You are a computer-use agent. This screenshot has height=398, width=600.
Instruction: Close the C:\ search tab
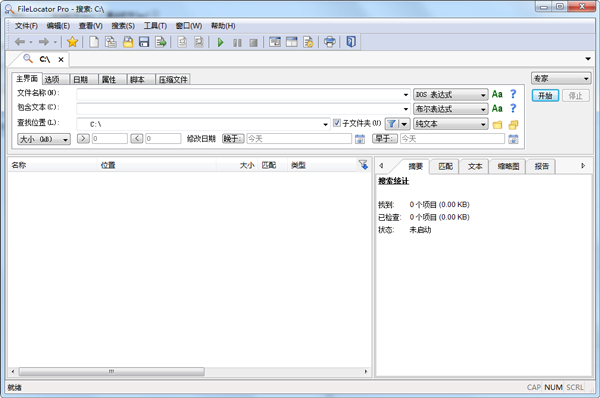[x=61, y=59]
